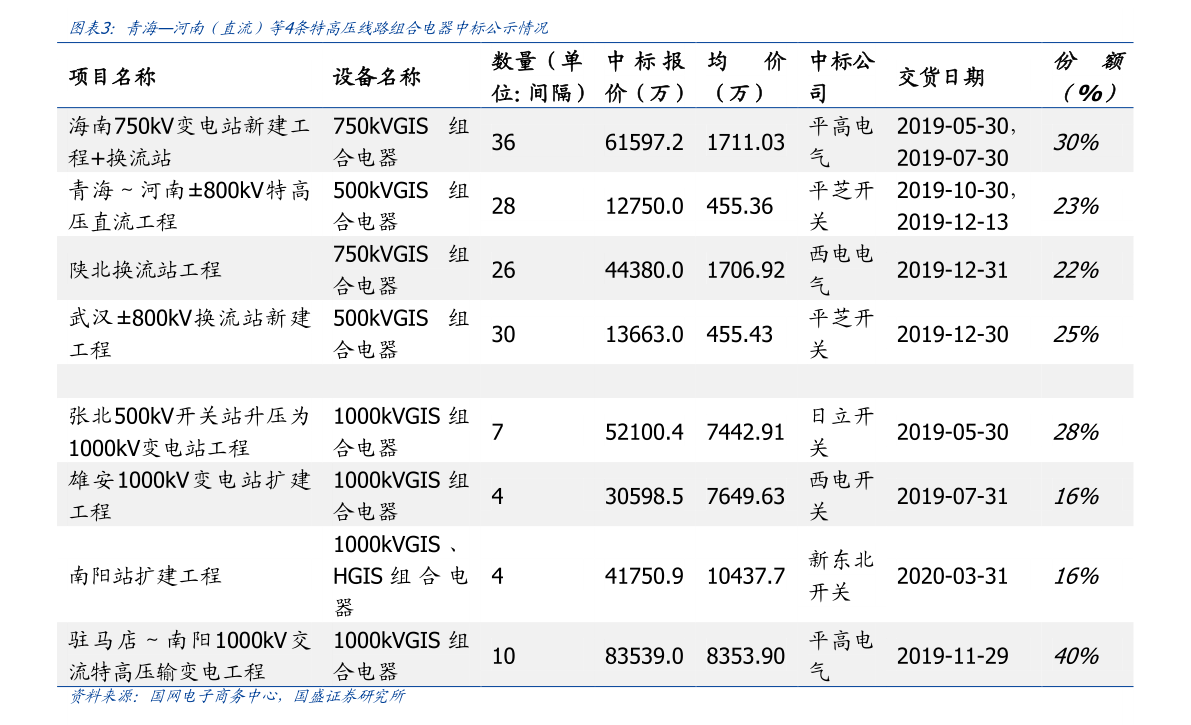Click quantity 30 in the 武汉 row
Viewport: 1191px width, 725px height.
503,334
